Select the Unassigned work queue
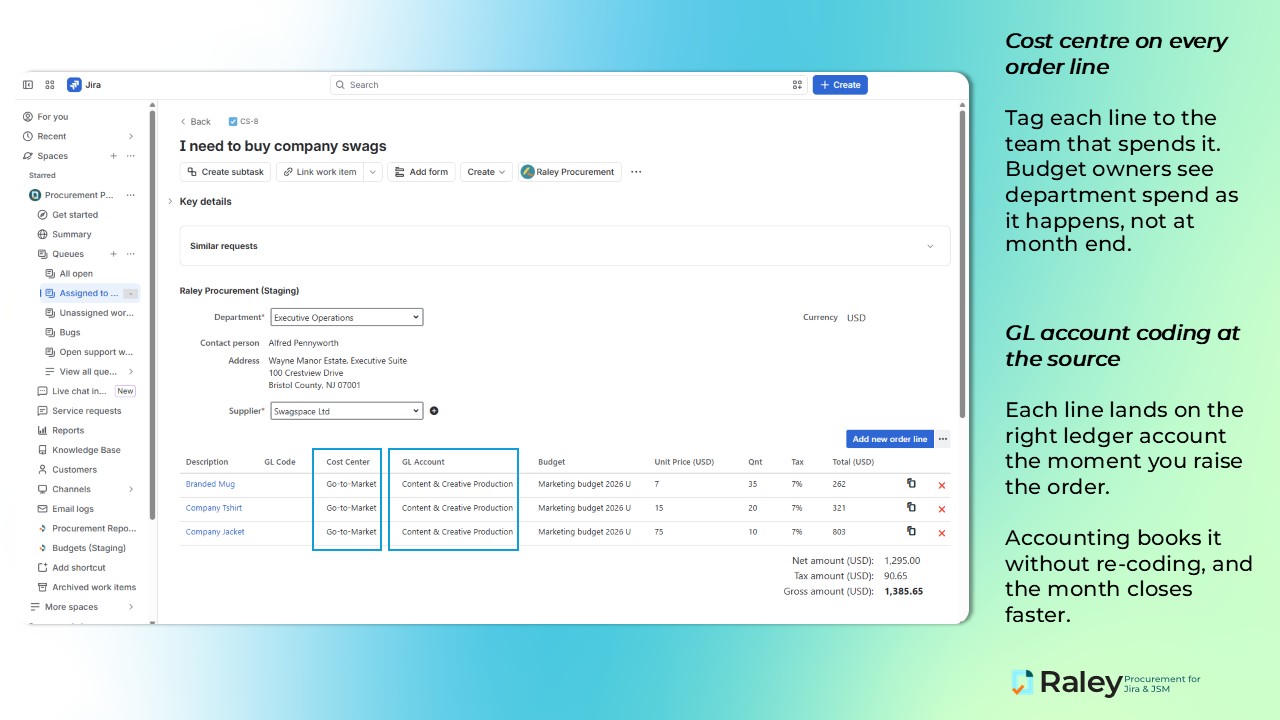The height and width of the screenshot is (720, 1280). pos(96,313)
